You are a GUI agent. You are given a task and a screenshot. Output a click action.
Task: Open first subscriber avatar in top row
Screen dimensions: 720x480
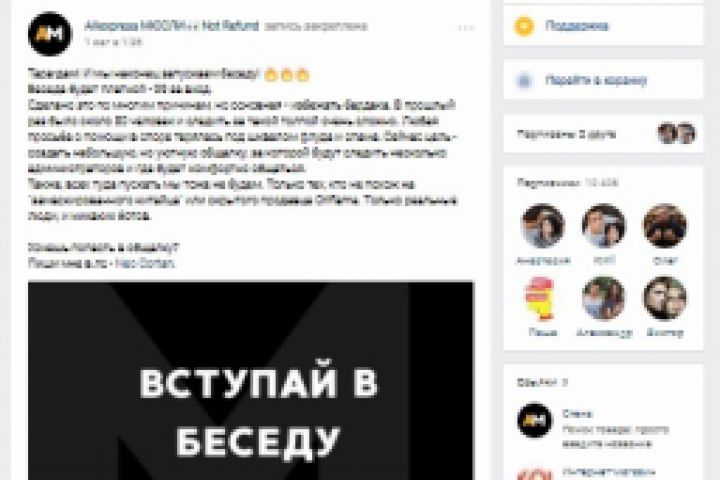click(543, 226)
